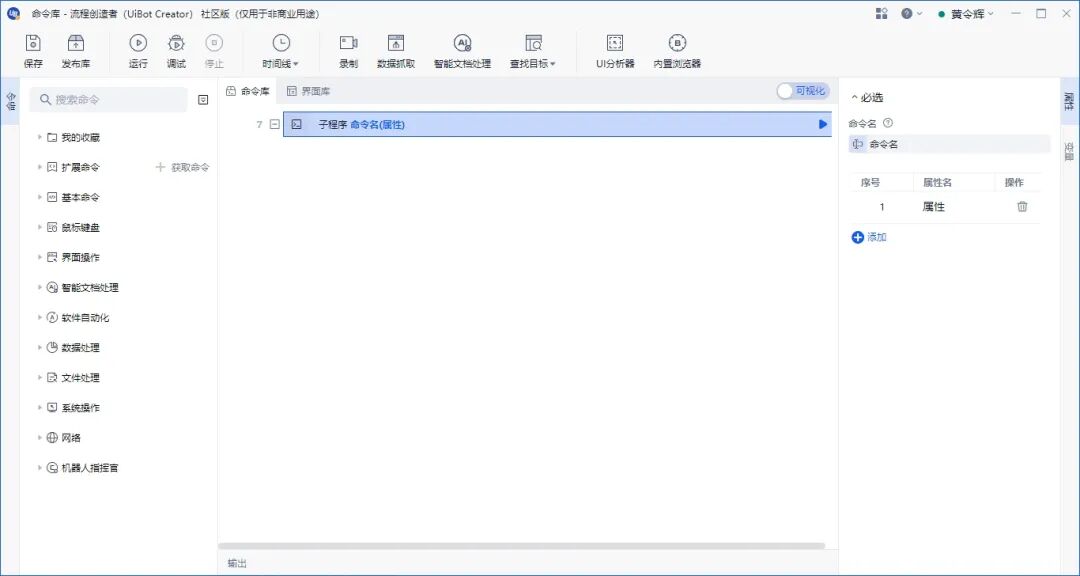Open 智能文档处理 toolbar icon

click(x=462, y=43)
